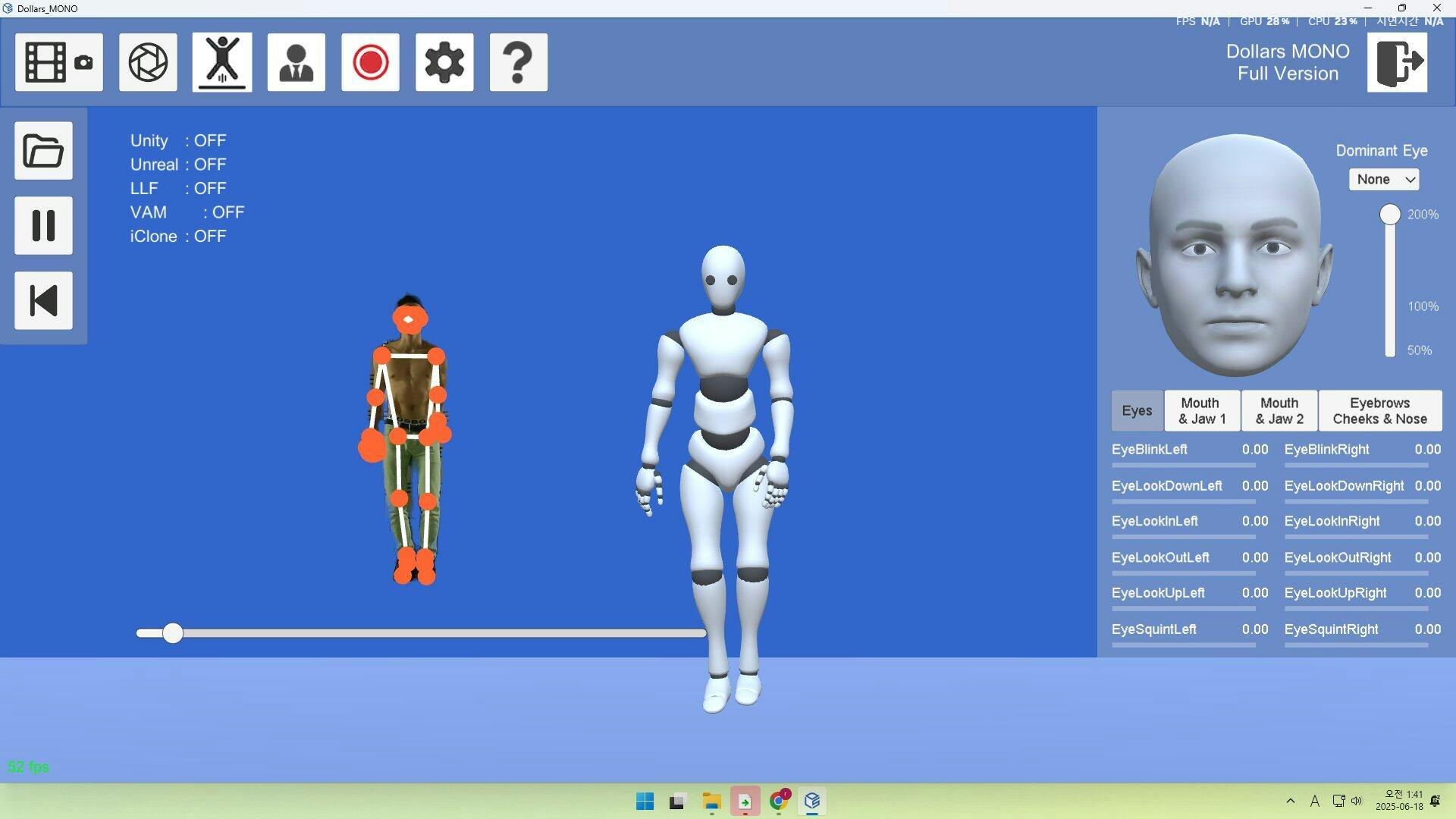Open the volume control in system tray
Image resolution: width=1456 pixels, height=819 pixels.
(1357, 801)
